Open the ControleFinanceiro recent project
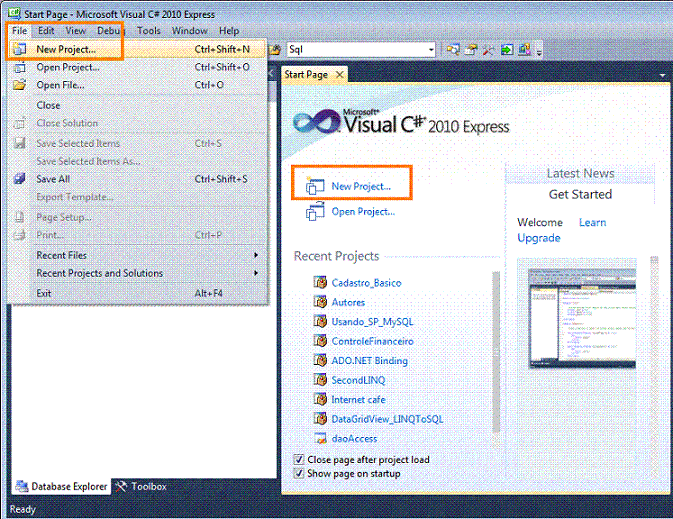Viewport: 673px width, 519px height. click(x=373, y=341)
